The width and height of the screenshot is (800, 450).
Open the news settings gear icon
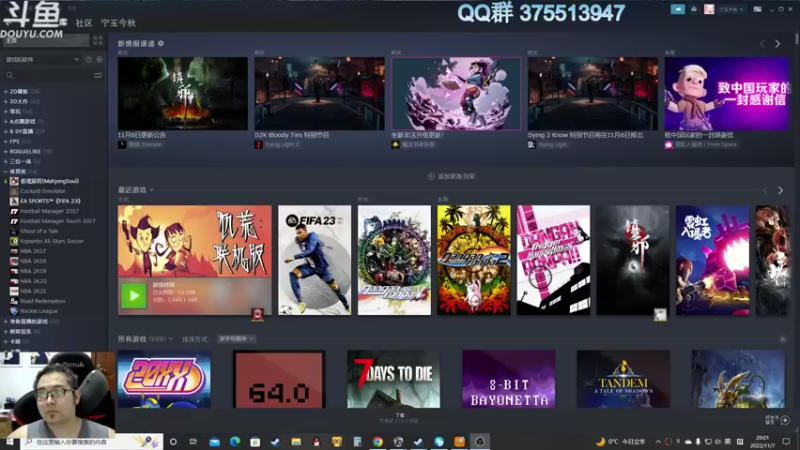click(x=161, y=44)
